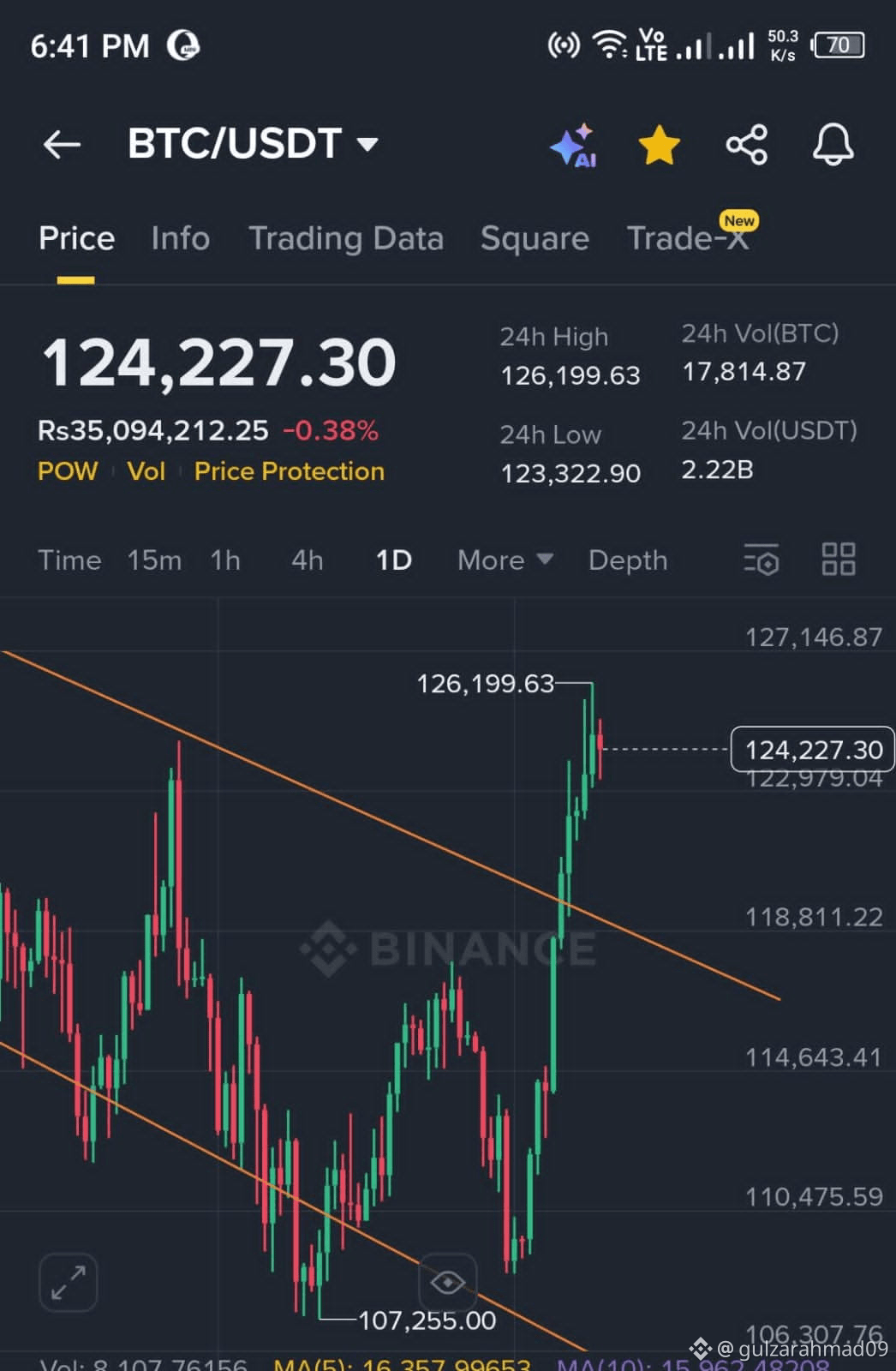This screenshot has height=1371, width=896.
Task: Open the four-square grid layout icon
Action: pos(839,560)
